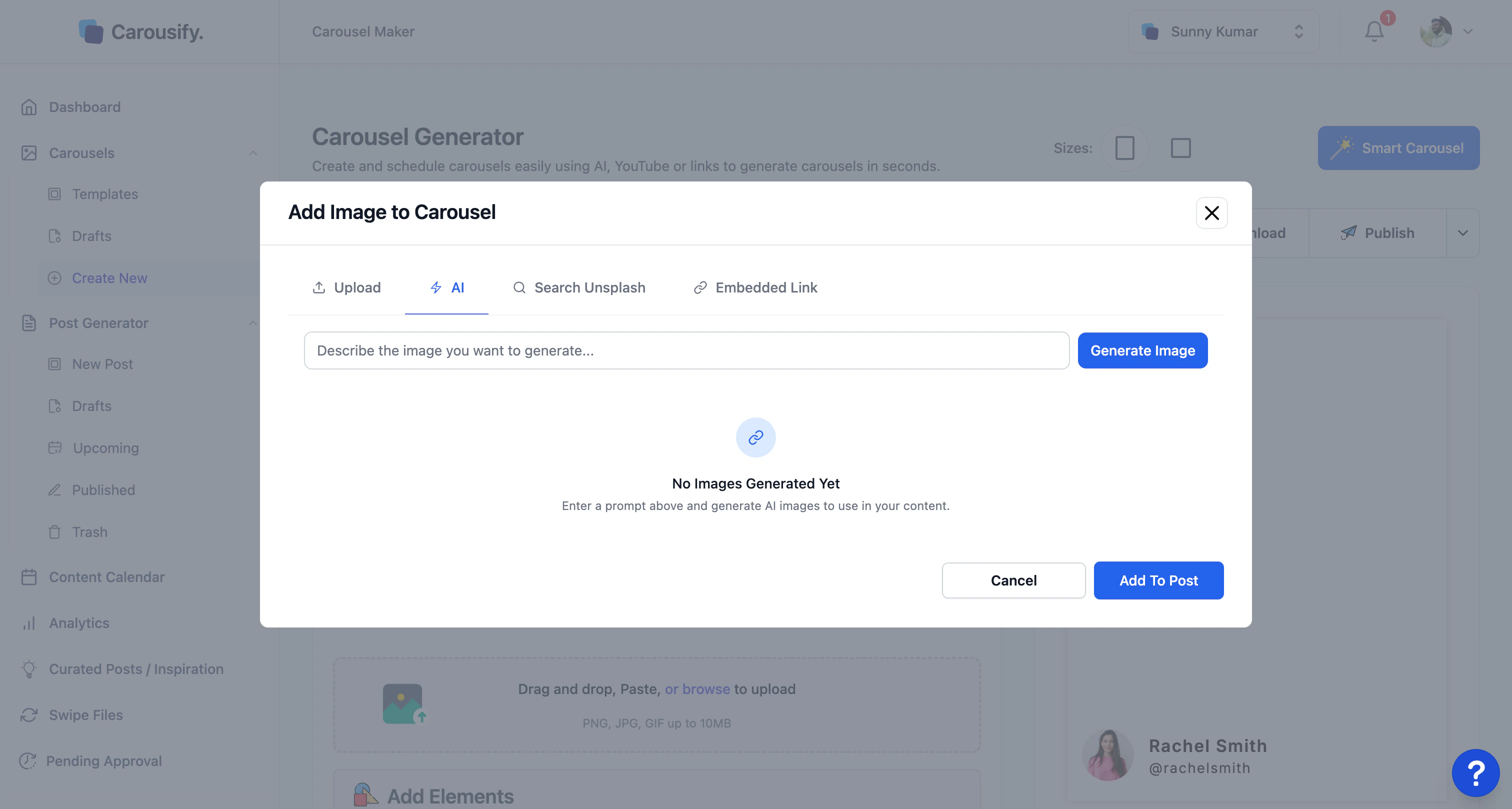Click Add To Post button

click(x=1158, y=580)
